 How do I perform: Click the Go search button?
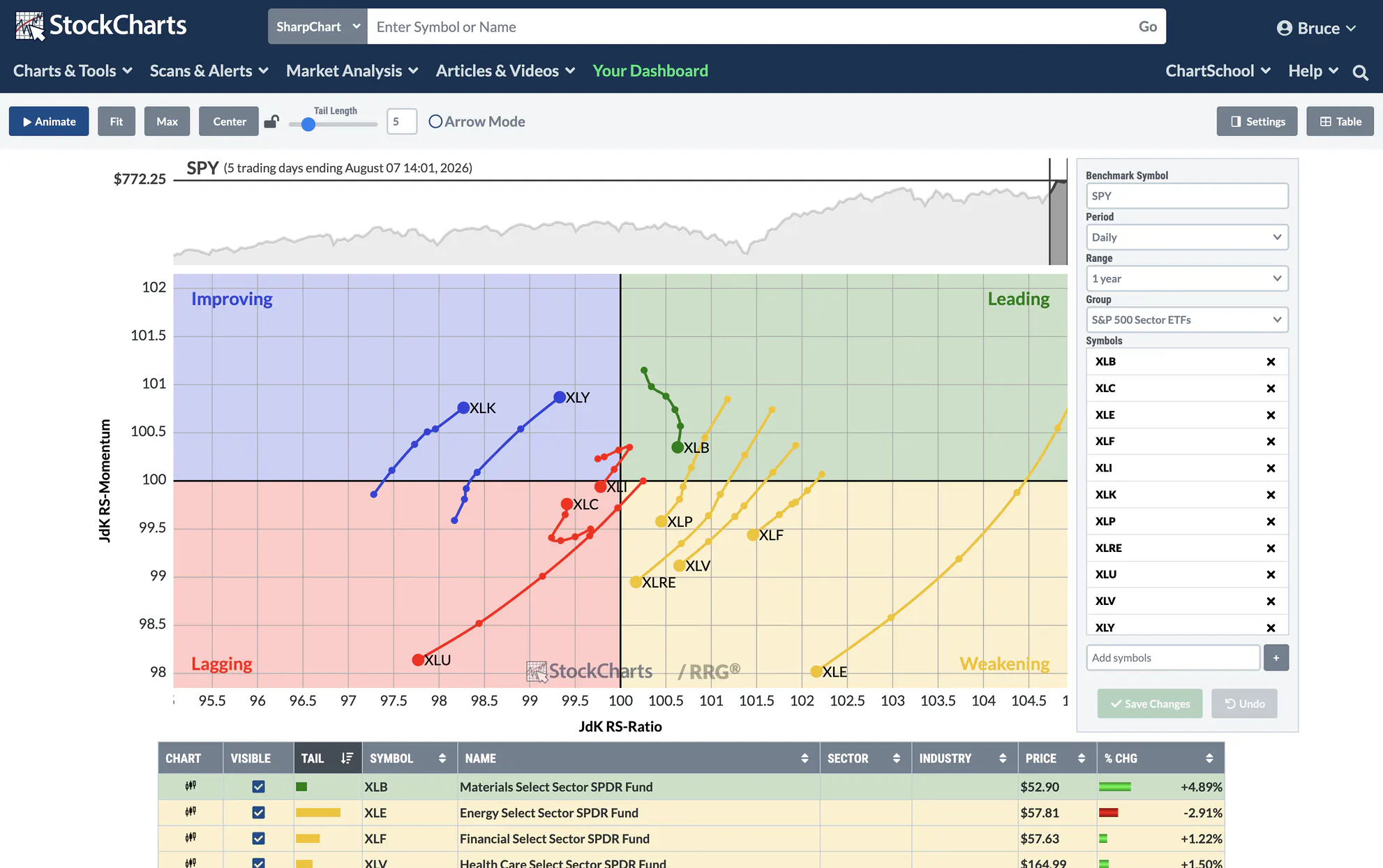click(x=1148, y=27)
